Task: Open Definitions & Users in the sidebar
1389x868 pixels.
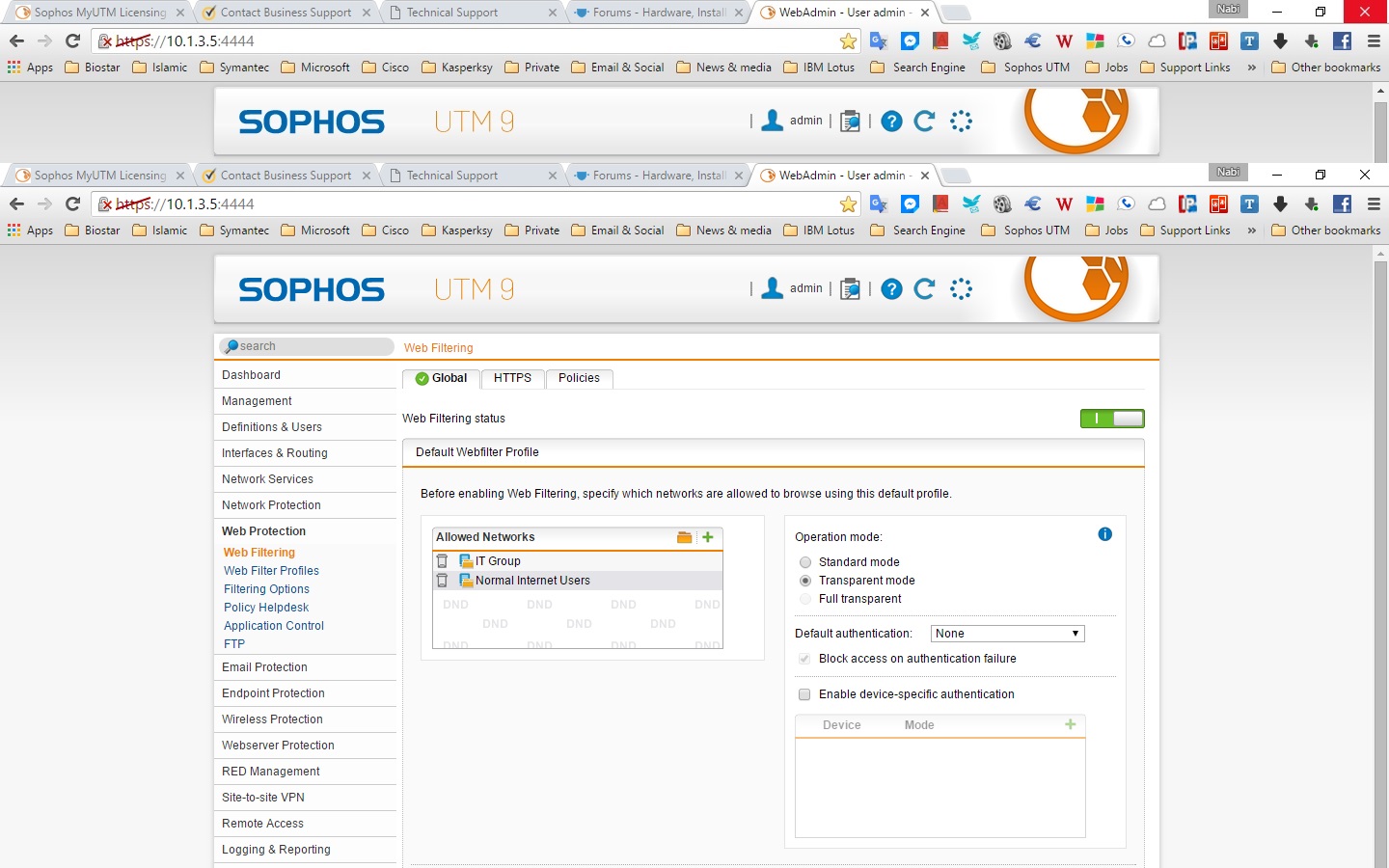Action: (x=305, y=427)
